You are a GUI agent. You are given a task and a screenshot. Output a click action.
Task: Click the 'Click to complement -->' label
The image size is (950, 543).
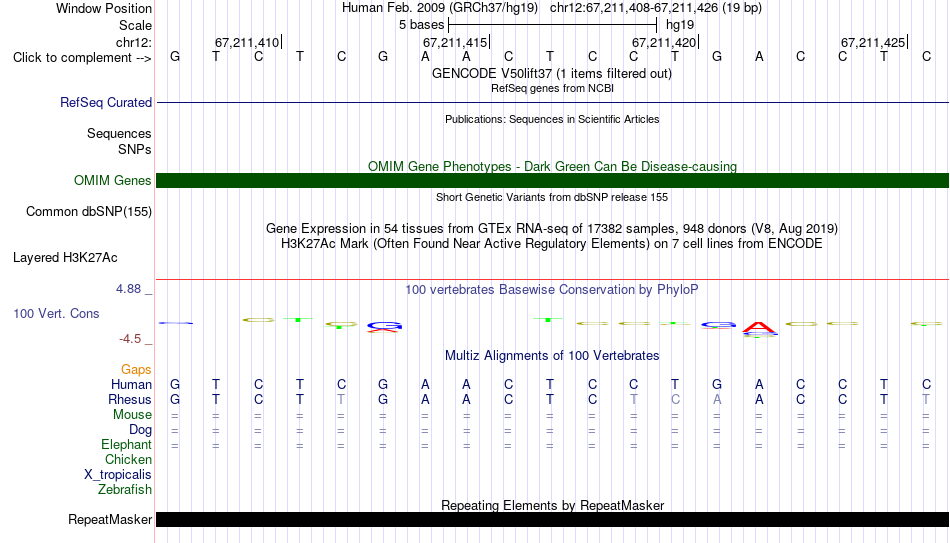pyautogui.click(x=82, y=58)
